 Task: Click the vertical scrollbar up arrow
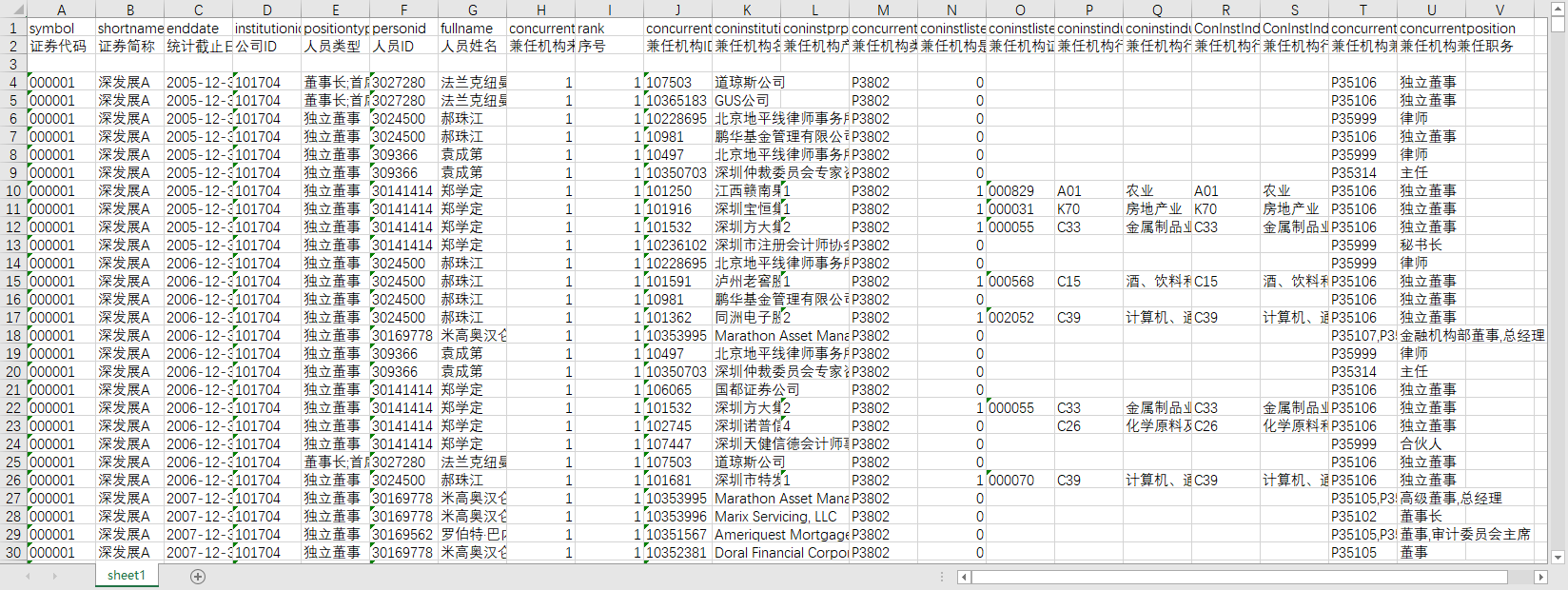1558,9
